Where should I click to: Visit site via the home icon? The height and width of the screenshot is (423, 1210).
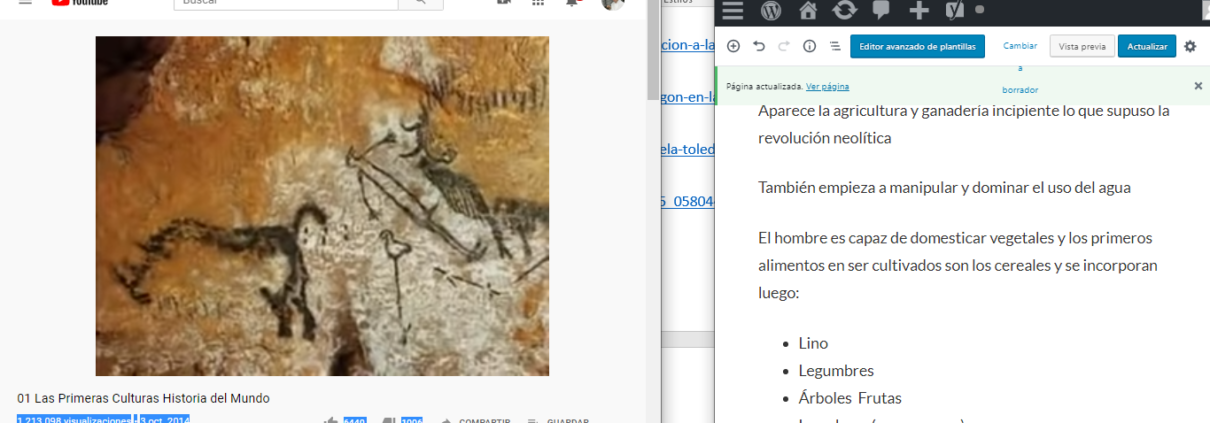tap(808, 10)
